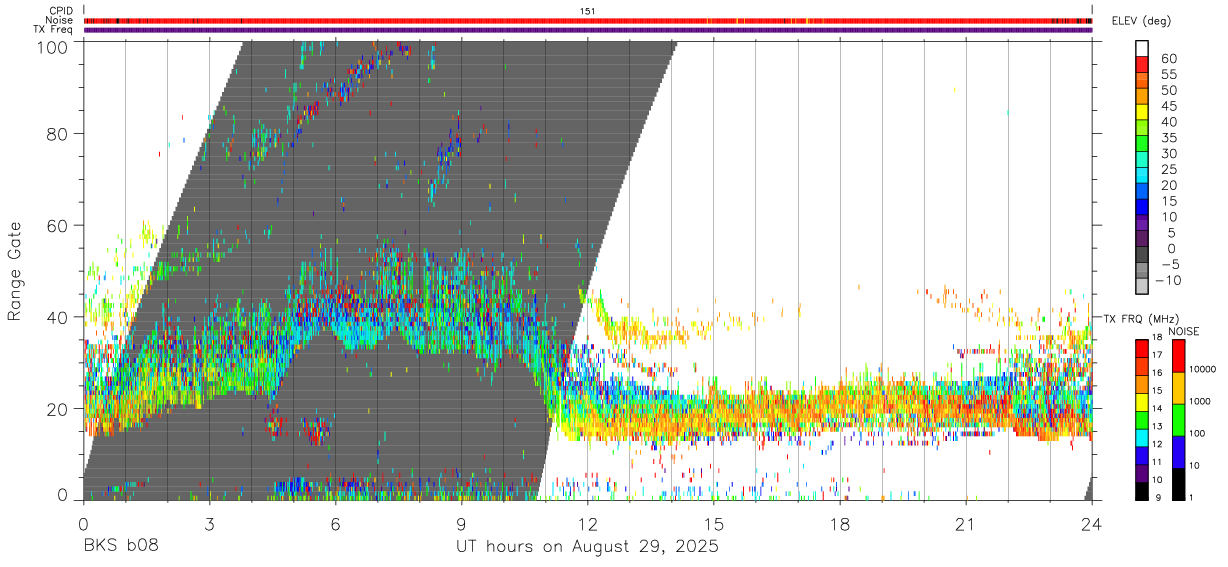The height and width of the screenshot is (567, 1228).
Task: Click the blue 10–100 segment of the NOISE colorbar
Action: click(x=1178, y=452)
